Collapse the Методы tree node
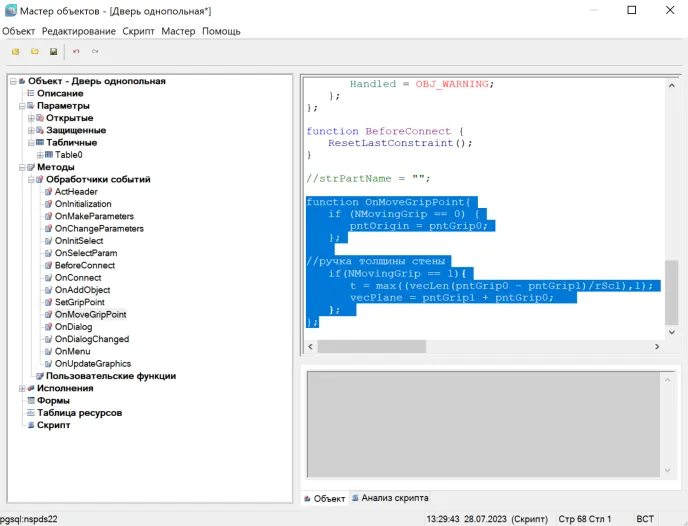This screenshot has height=526, width=688. tap(21, 167)
